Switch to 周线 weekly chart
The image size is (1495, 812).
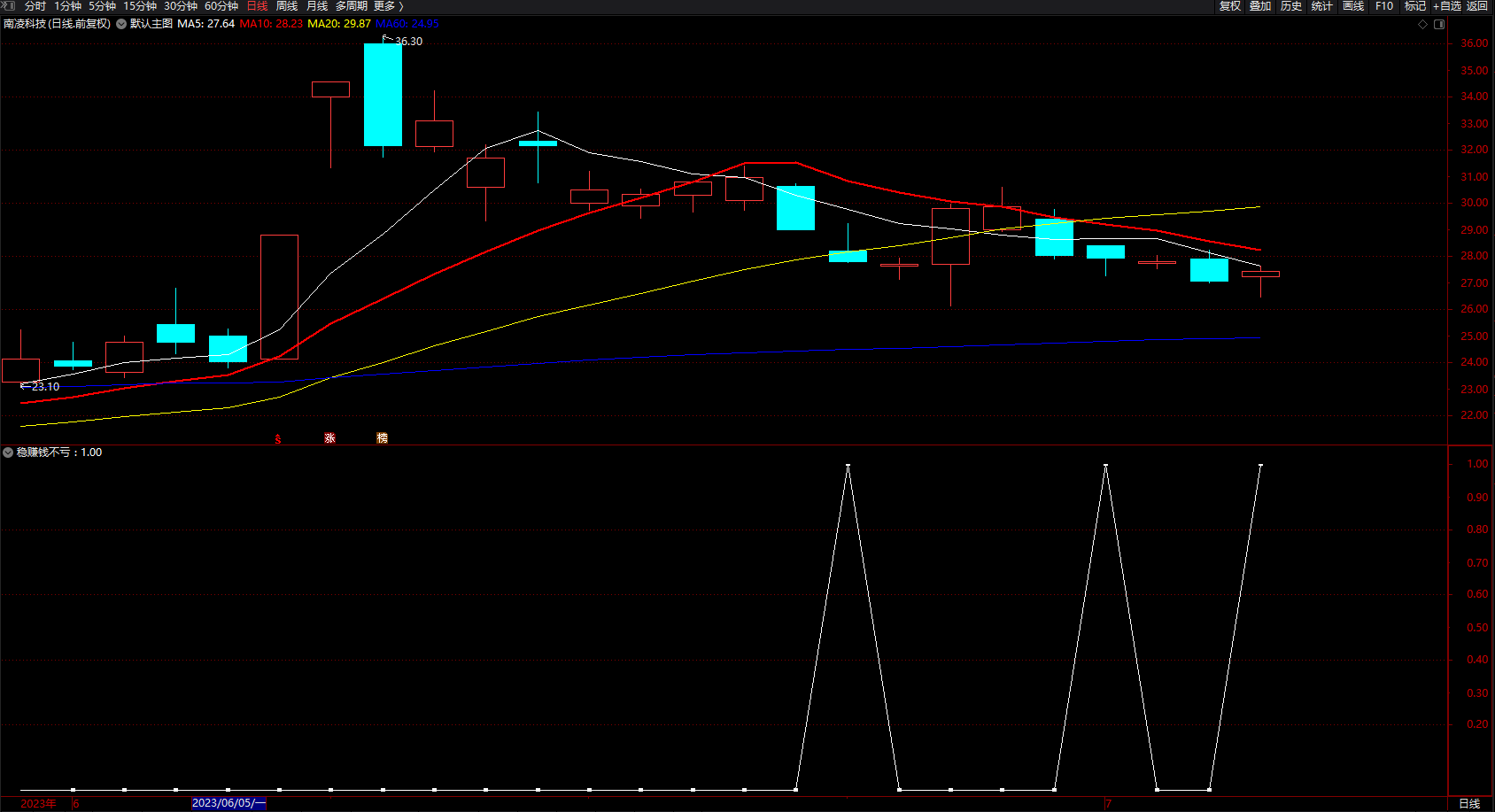click(x=287, y=6)
